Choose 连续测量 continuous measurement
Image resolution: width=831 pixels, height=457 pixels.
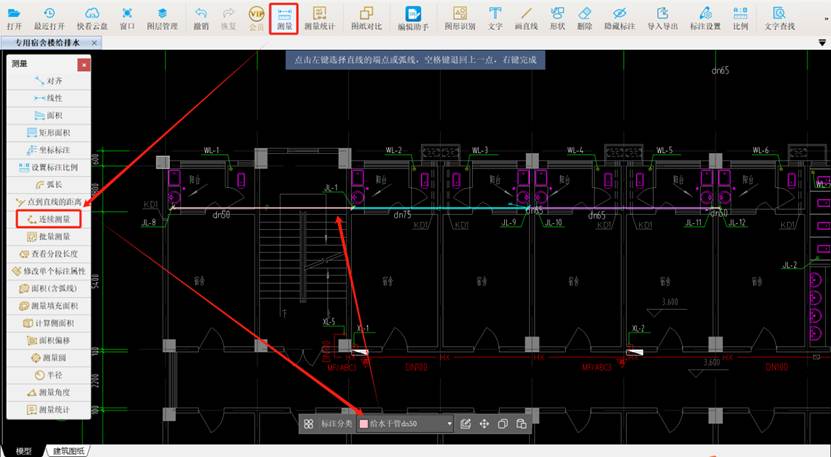pyautogui.click(x=49, y=219)
